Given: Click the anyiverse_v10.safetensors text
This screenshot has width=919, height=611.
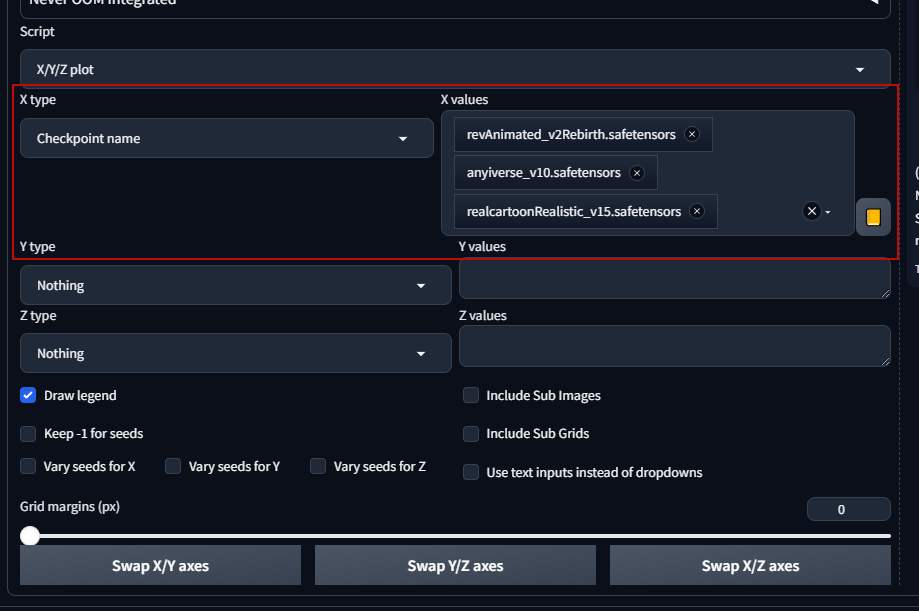Looking at the screenshot, I should coord(543,173).
